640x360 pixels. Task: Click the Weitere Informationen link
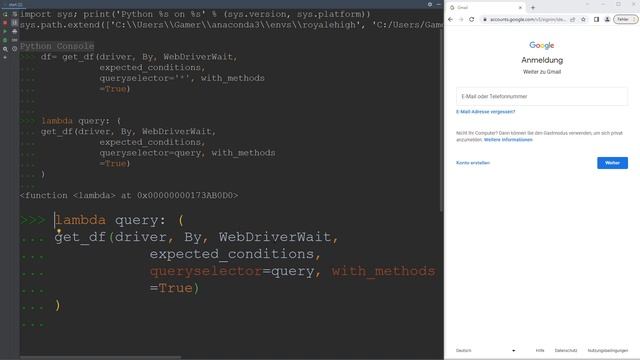(508, 140)
